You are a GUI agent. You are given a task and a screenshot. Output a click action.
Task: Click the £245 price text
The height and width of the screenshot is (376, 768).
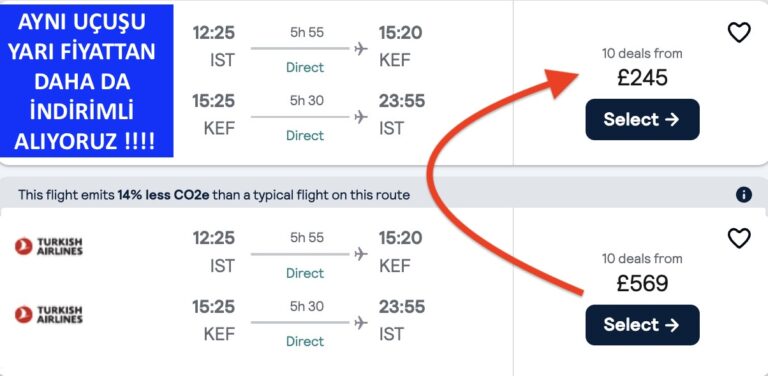coord(642,78)
